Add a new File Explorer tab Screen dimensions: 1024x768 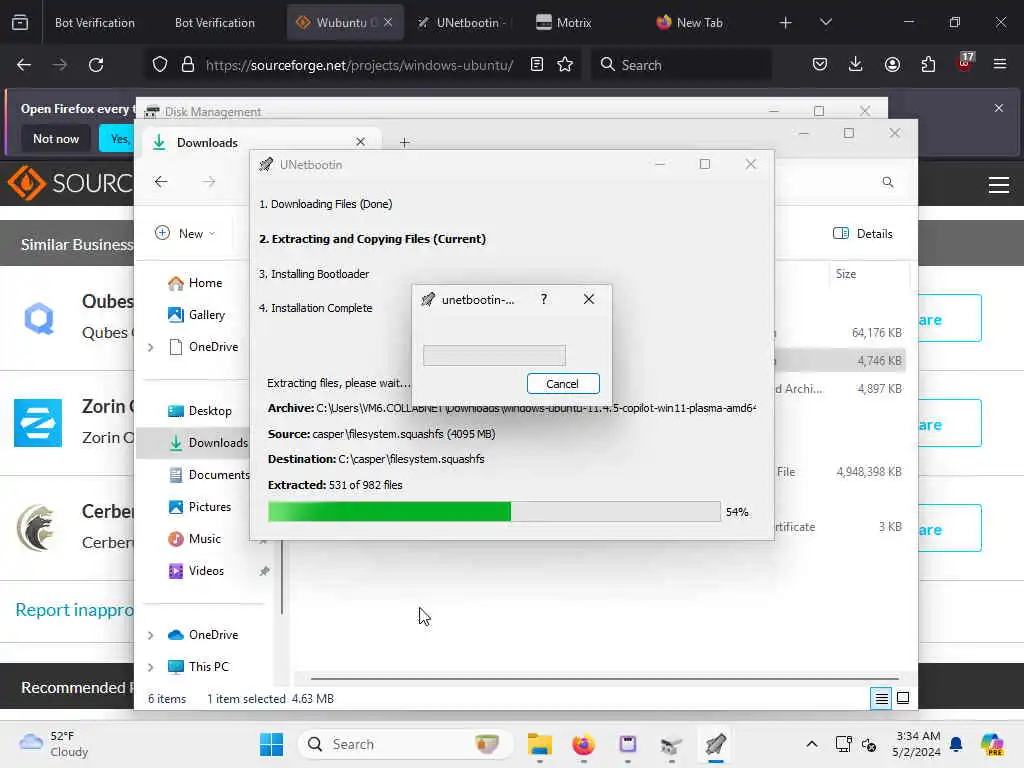(404, 142)
